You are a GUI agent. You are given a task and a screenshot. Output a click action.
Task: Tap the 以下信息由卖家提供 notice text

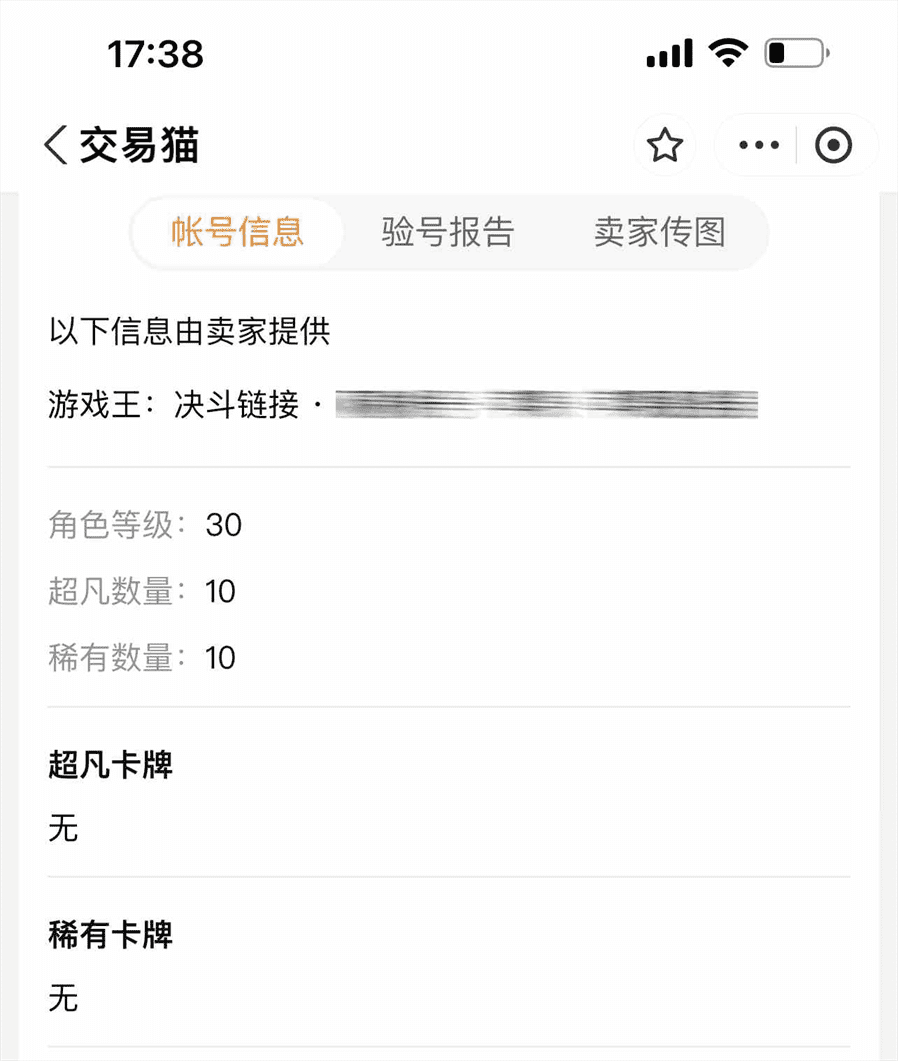(189, 332)
